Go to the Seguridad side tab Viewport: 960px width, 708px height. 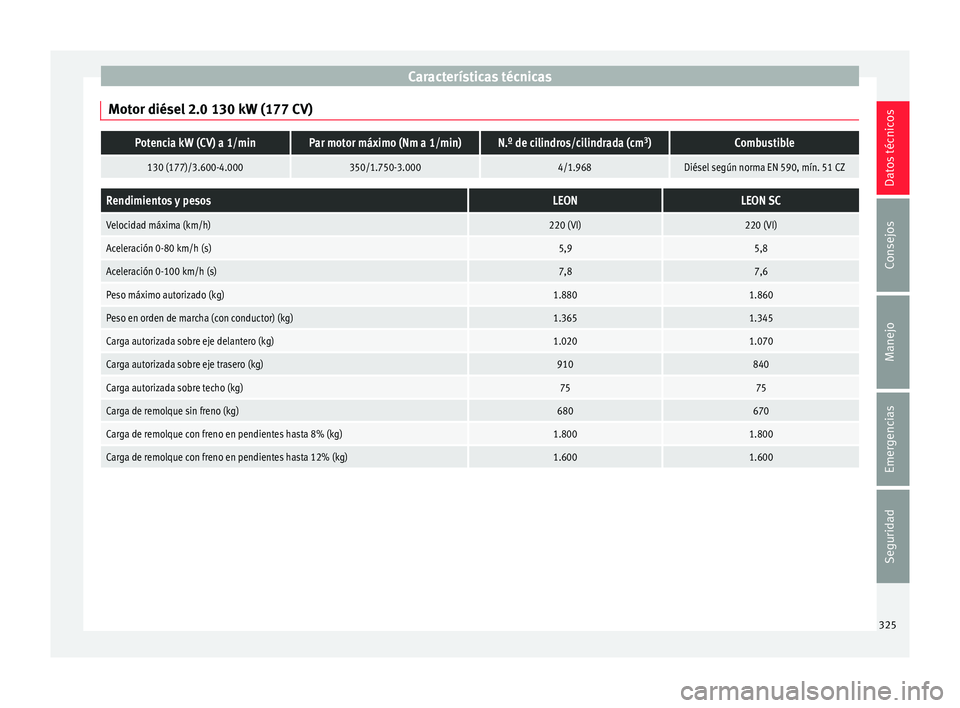point(892,536)
